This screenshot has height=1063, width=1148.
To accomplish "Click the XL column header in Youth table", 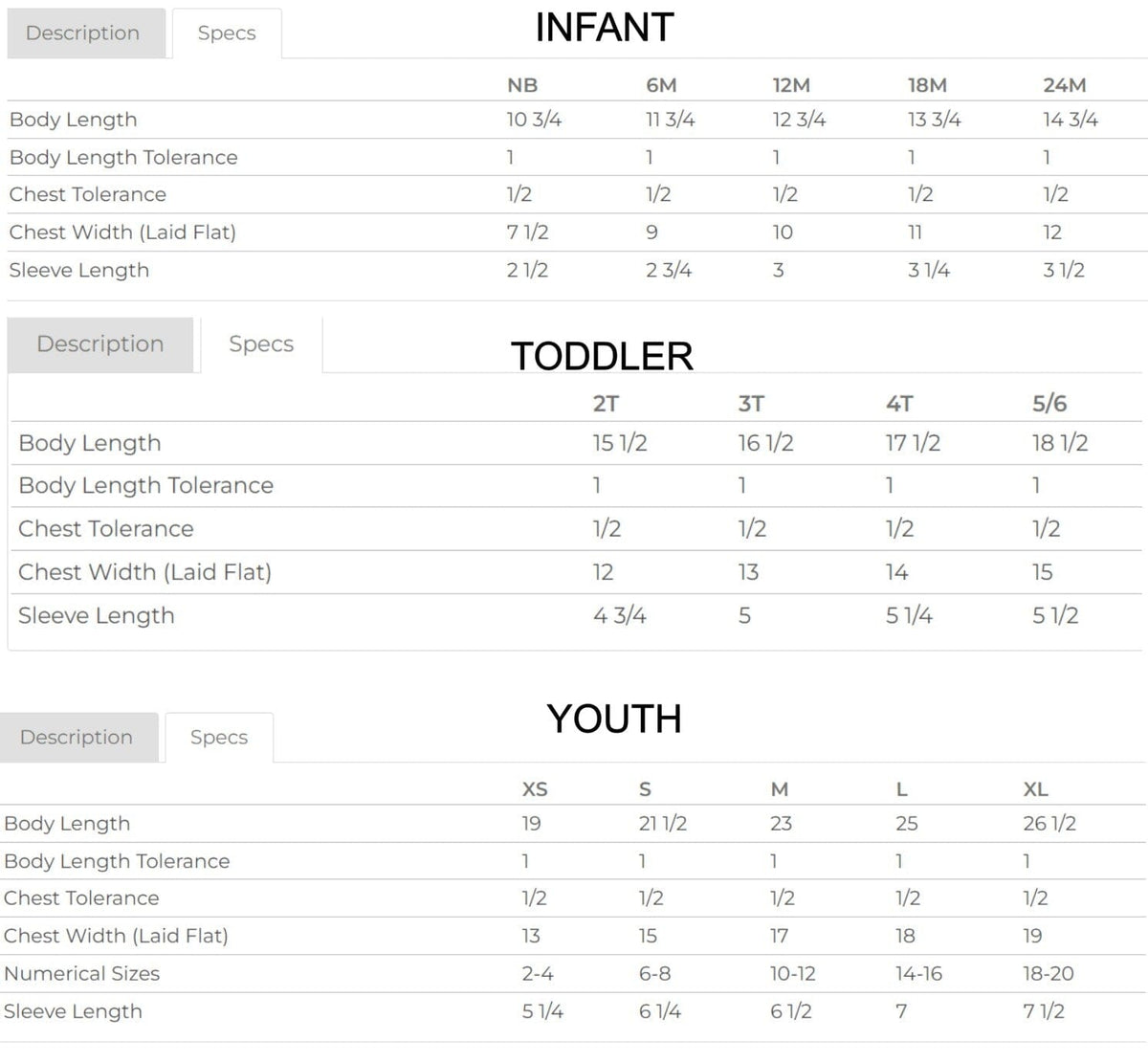I will pyautogui.click(x=1035, y=789).
